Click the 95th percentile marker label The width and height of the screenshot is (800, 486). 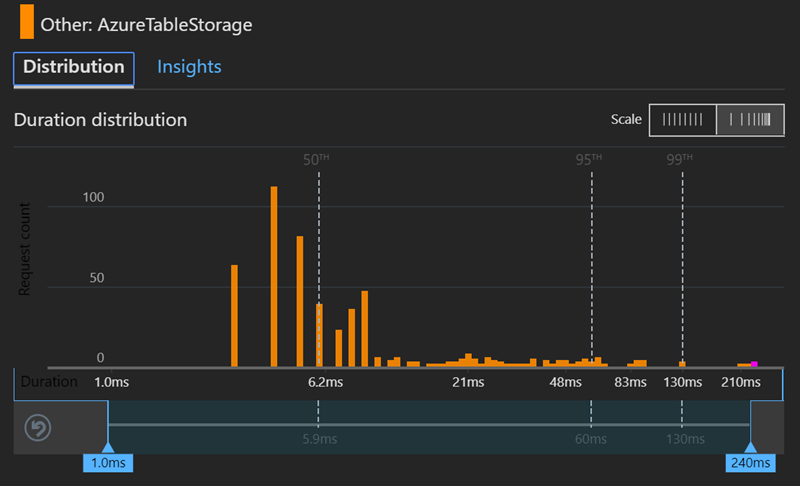(x=590, y=158)
